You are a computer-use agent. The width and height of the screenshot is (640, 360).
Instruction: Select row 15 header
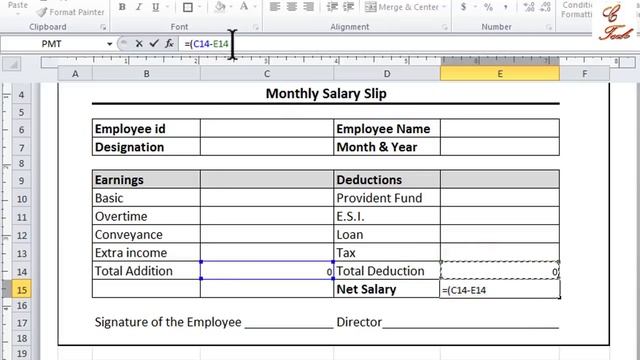click(x=21, y=290)
